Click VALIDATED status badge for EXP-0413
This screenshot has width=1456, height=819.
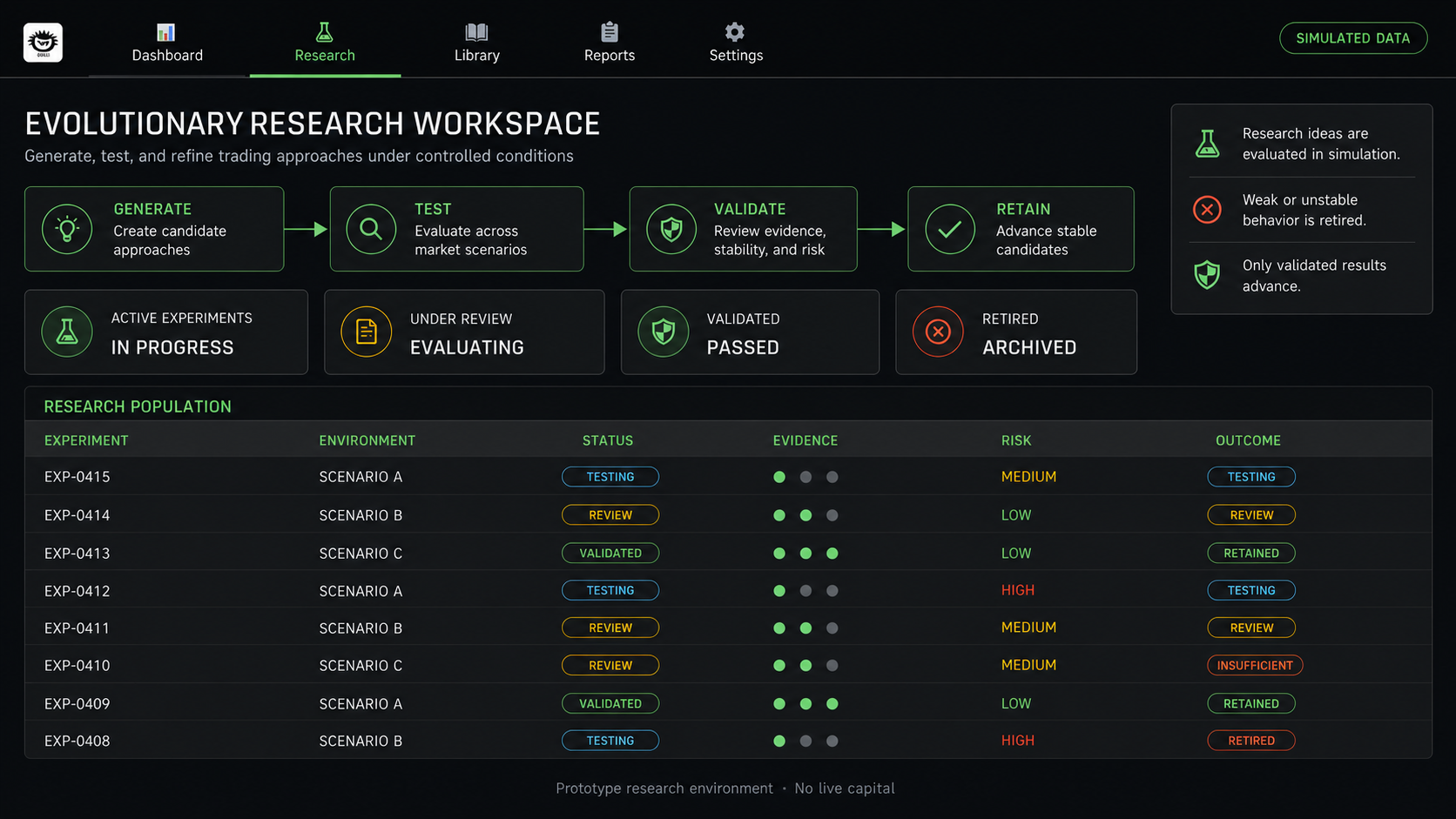tap(610, 553)
